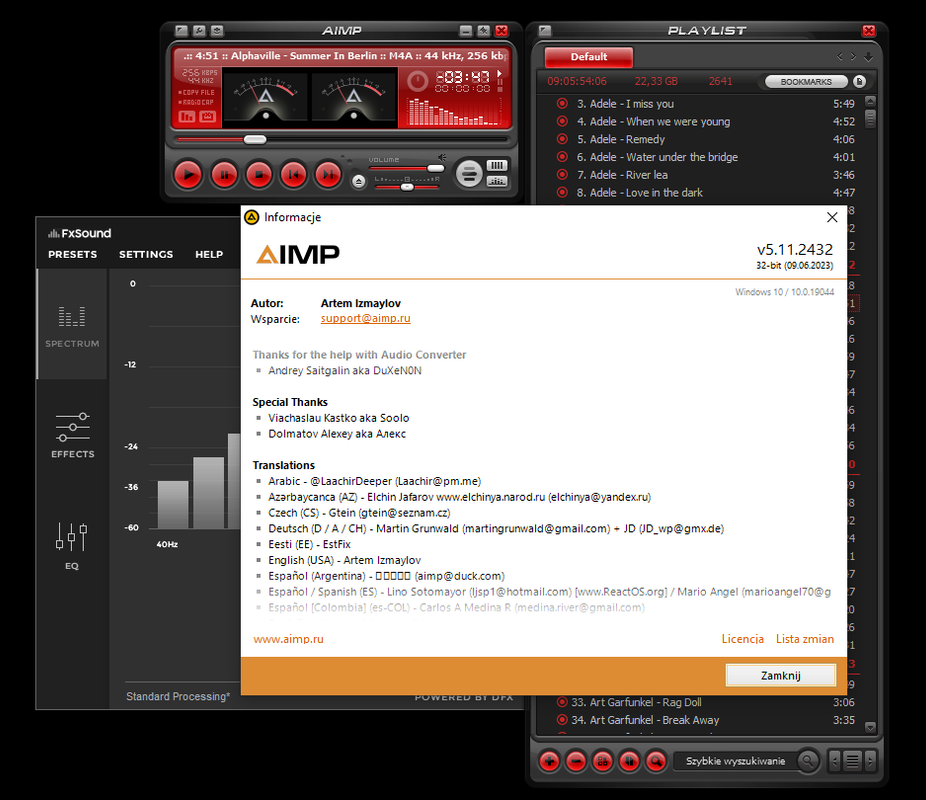Open the Playlist window menu icon
This screenshot has width=926, height=800.
pos(545,31)
